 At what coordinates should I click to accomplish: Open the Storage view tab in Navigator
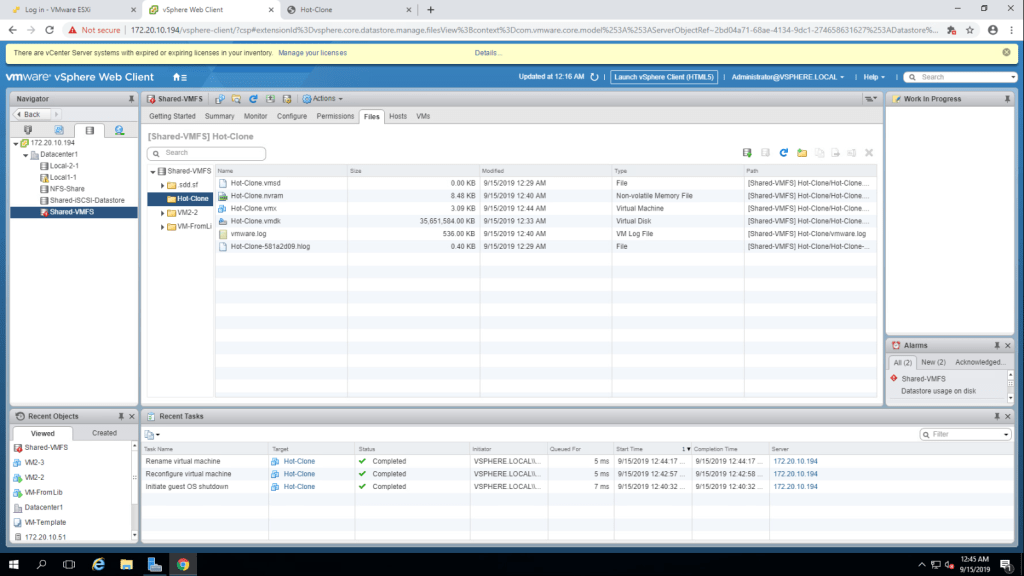pyautogui.click(x=89, y=130)
